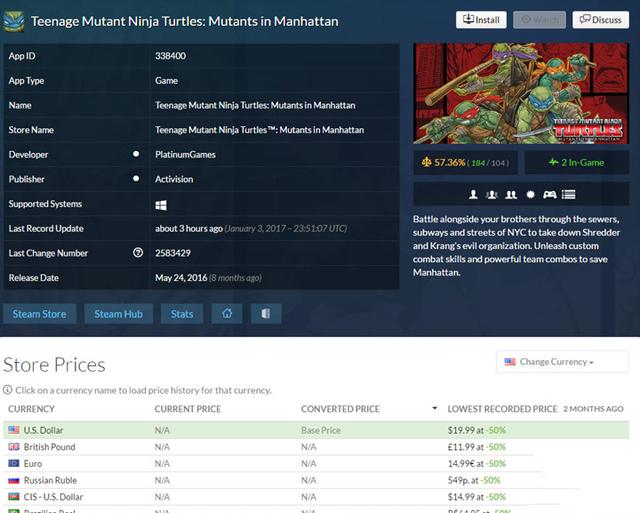Open the Steam Store link button
Screen dimensions: 640x513
39,314
